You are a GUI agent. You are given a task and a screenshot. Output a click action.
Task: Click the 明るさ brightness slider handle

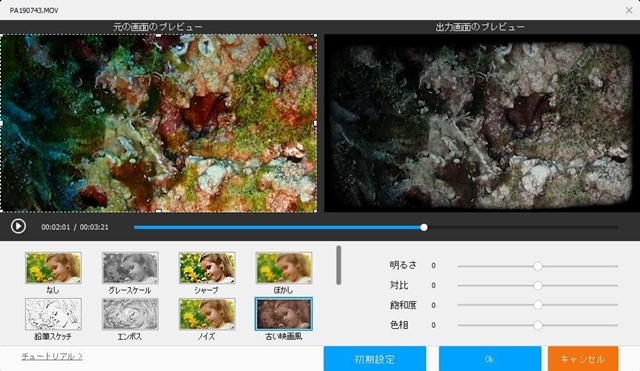[x=538, y=266]
